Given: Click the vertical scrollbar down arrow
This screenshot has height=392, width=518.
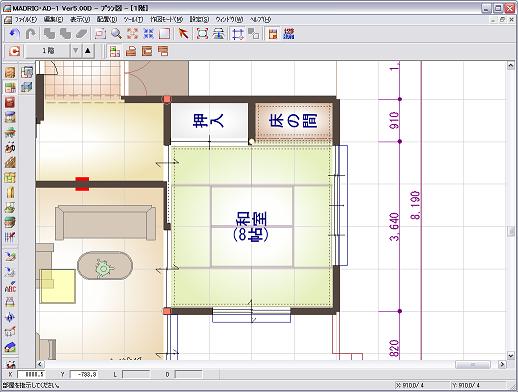Looking at the screenshot, I should tap(511, 356).
